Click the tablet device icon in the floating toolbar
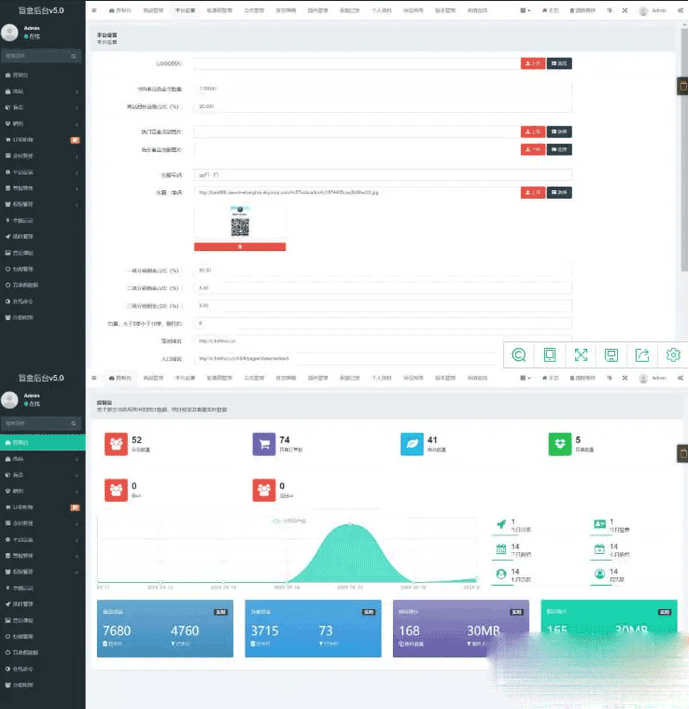The width and height of the screenshot is (689, 709). pyautogui.click(x=550, y=355)
